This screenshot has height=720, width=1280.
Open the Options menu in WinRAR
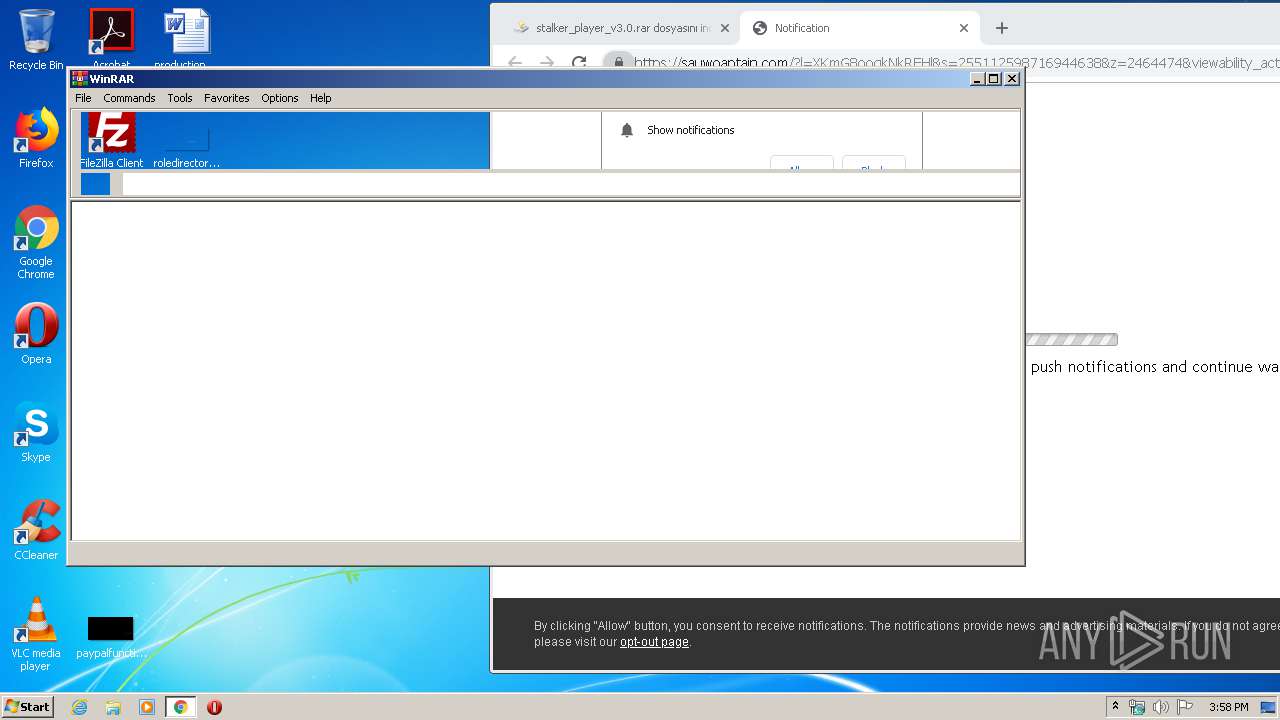280,98
